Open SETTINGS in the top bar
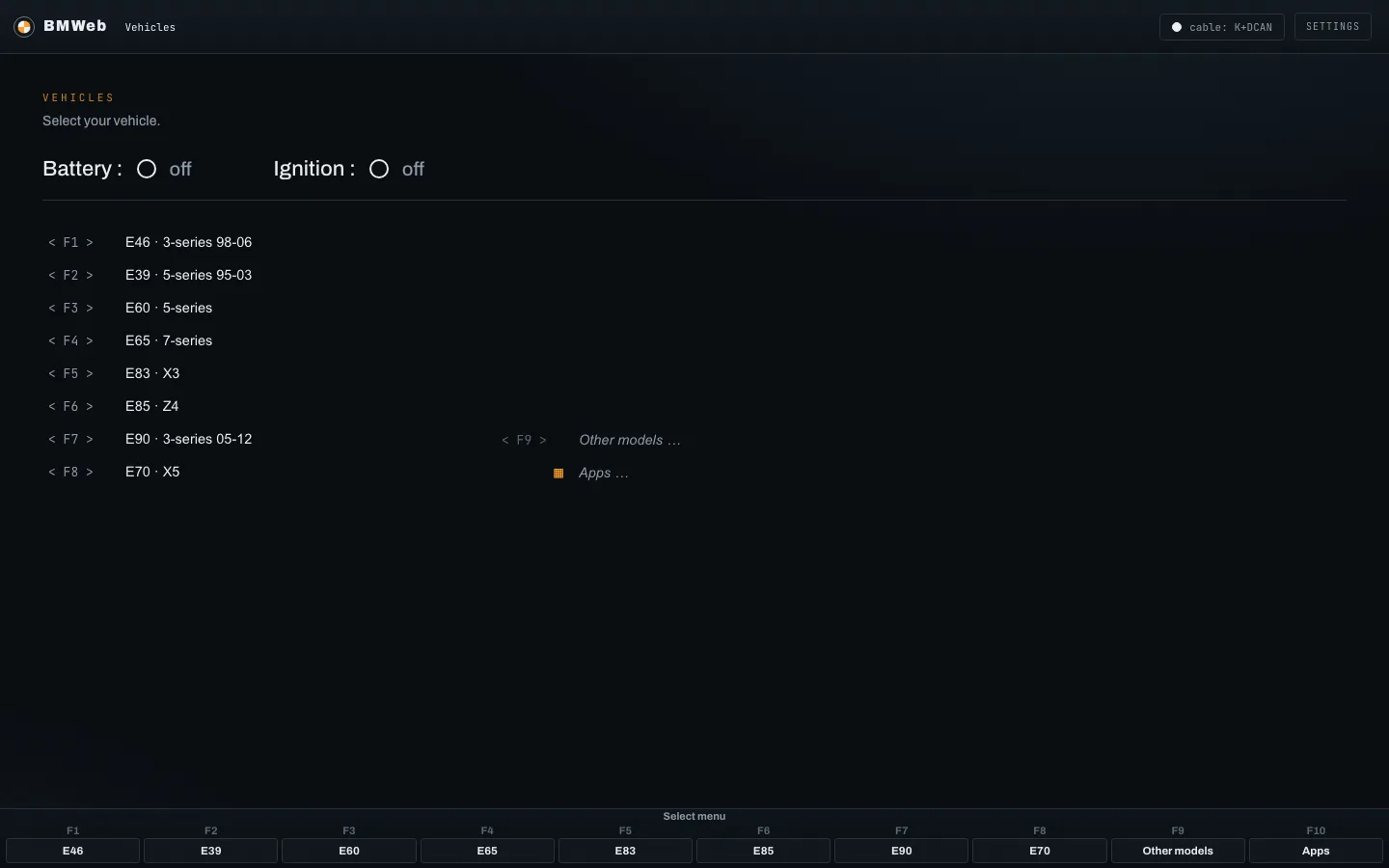Image resolution: width=1389 pixels, height=868 pixels. (1333, 26)
